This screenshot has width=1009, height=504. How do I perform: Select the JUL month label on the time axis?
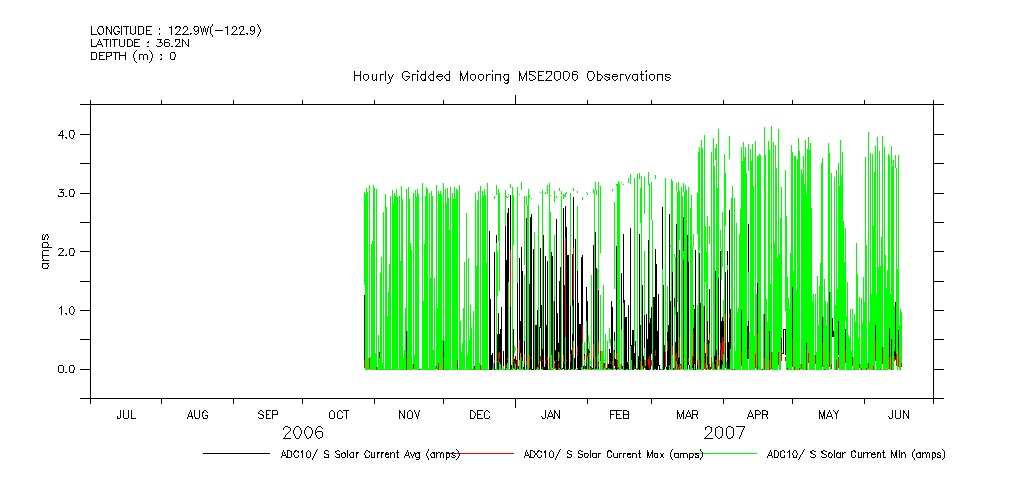pos(127,414)
